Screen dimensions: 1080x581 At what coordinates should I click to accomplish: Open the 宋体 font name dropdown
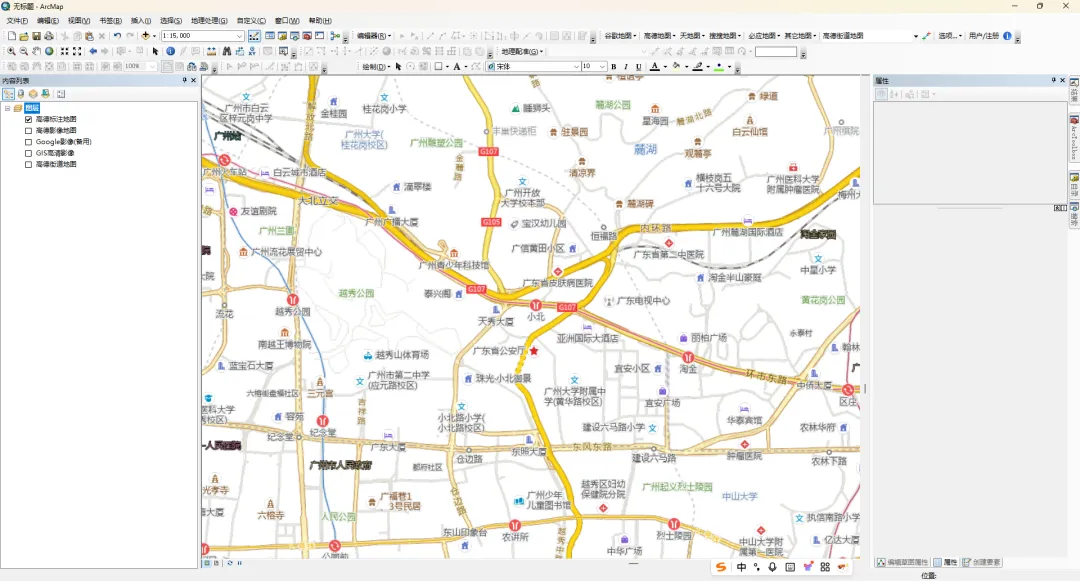[x=576, y=67]
